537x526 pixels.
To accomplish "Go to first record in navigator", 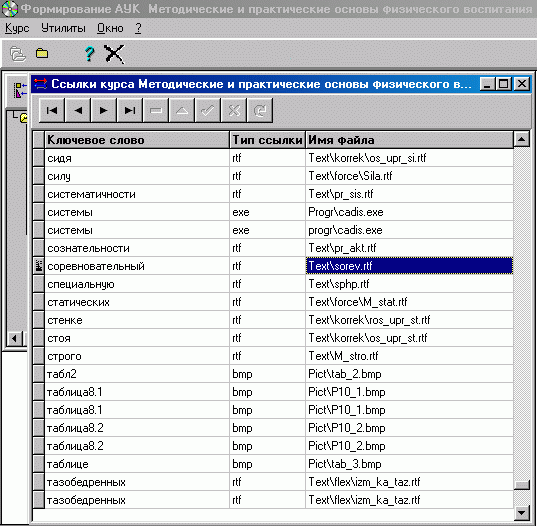I will 52,110.
